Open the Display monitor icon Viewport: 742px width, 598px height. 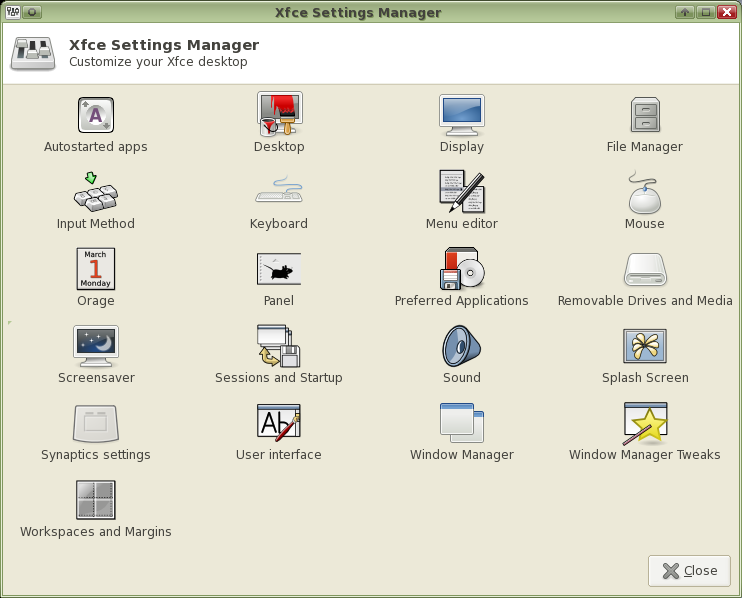[x=462, y=115]
